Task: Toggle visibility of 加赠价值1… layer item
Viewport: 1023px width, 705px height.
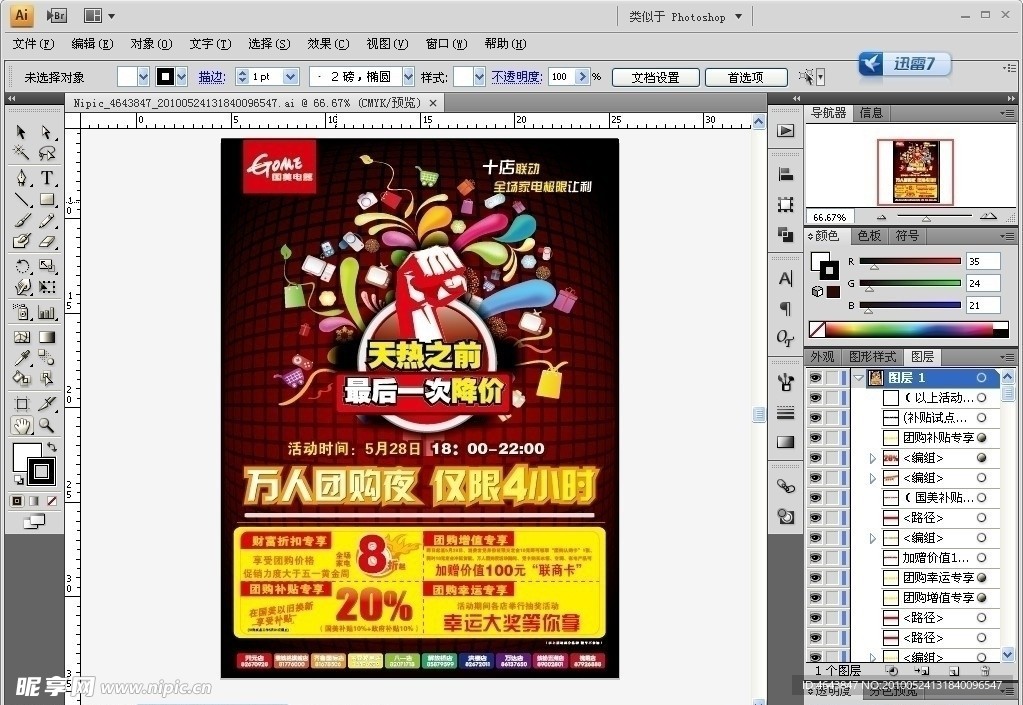Action: click(816, 558)
